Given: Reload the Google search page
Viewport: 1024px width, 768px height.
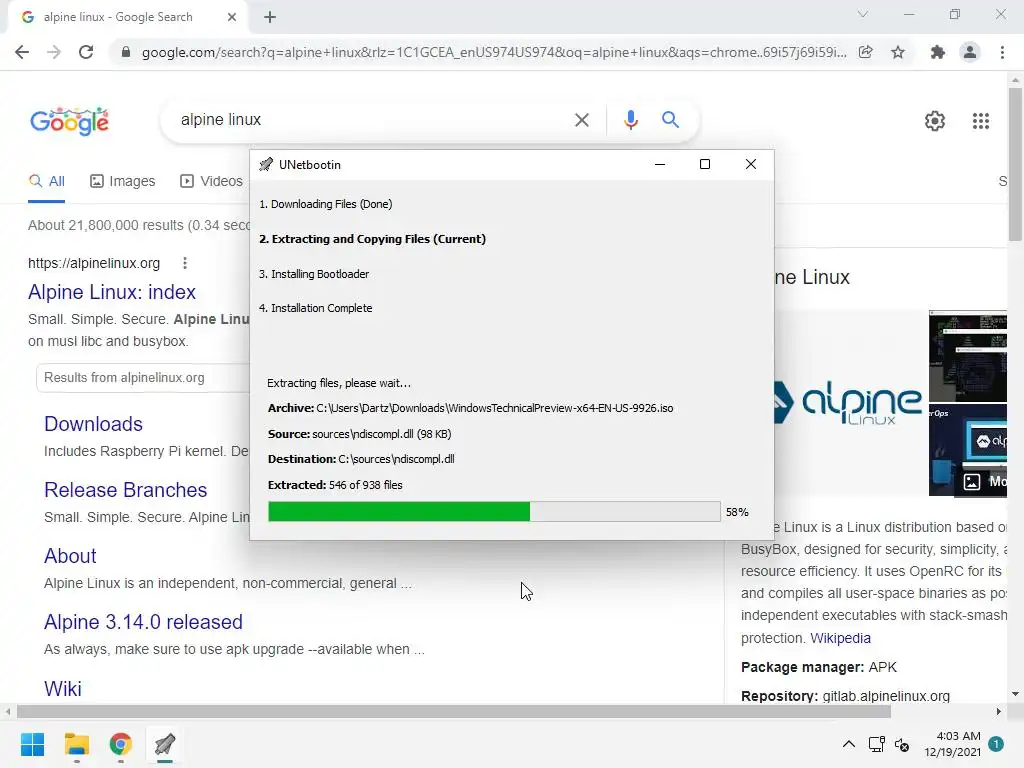Looking at the screenshot, I should [x=86, y=52].
